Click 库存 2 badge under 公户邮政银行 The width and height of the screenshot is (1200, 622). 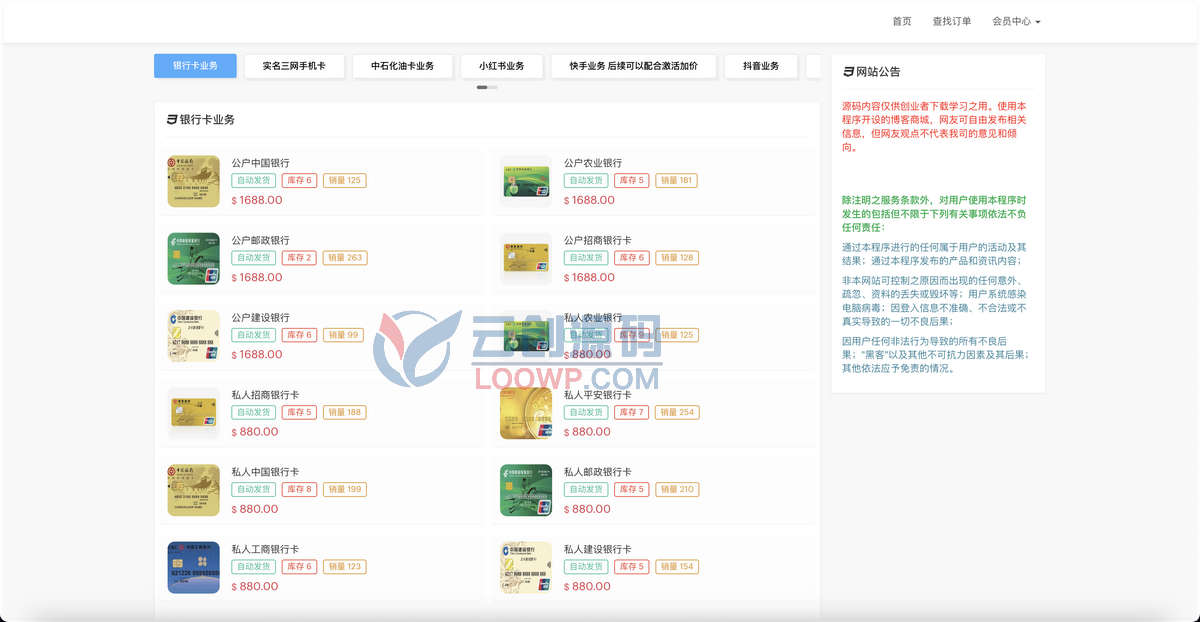(x=299, y=258)
